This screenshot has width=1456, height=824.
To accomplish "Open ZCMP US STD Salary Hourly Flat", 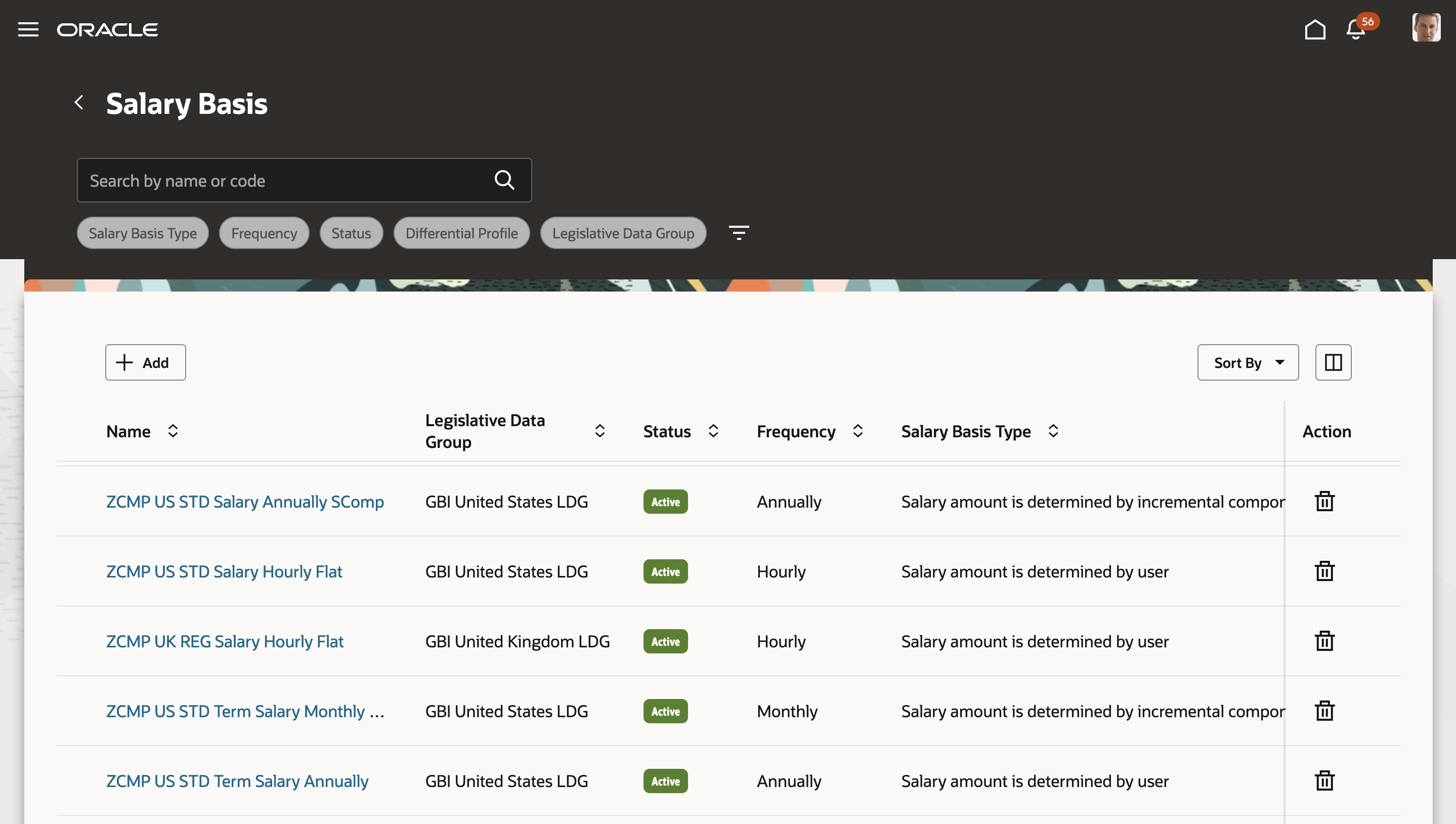I will 224,571.
